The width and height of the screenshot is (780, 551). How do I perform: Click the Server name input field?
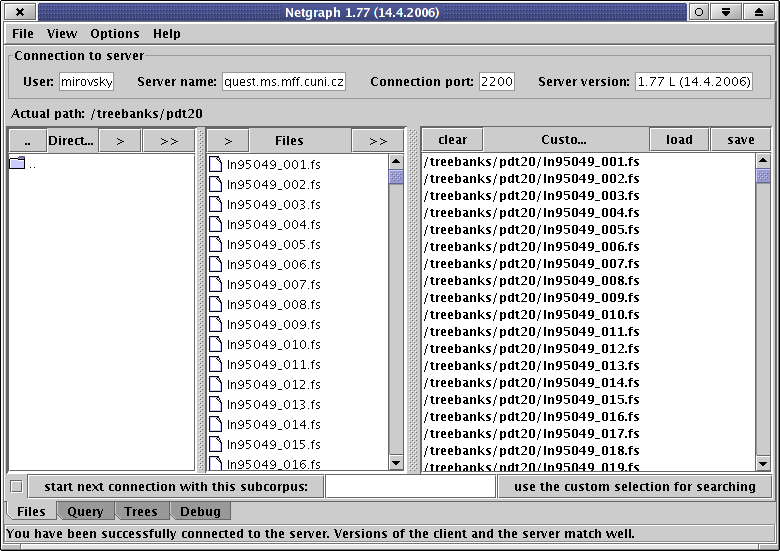(284, 82)
